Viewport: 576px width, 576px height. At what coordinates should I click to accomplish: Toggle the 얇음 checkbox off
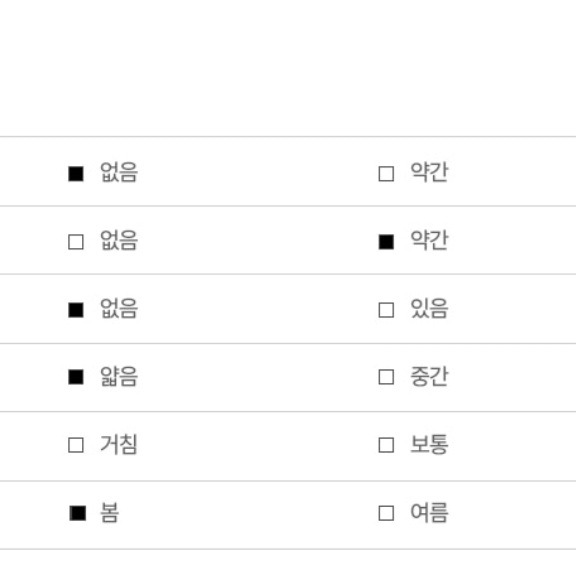coord(76,377)
